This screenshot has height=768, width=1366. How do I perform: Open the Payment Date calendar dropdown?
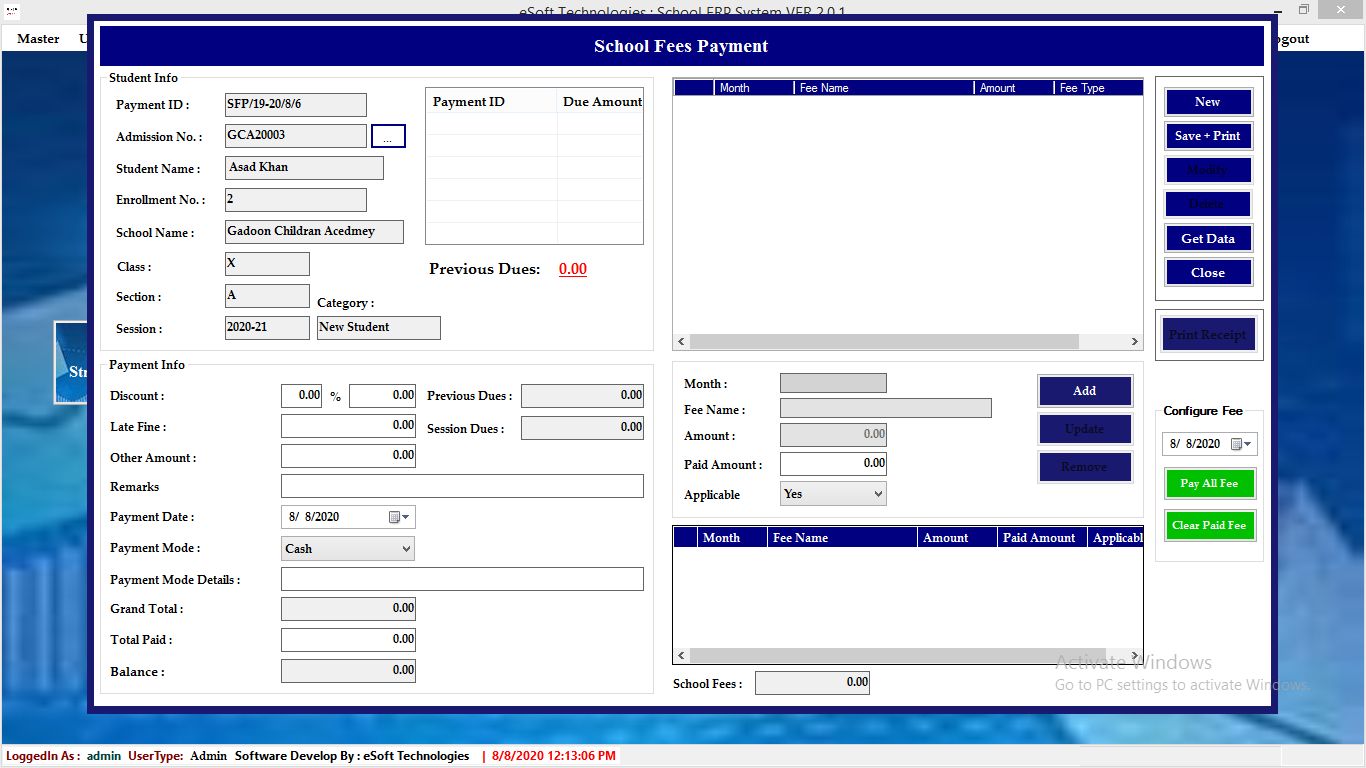click(400, 517)
